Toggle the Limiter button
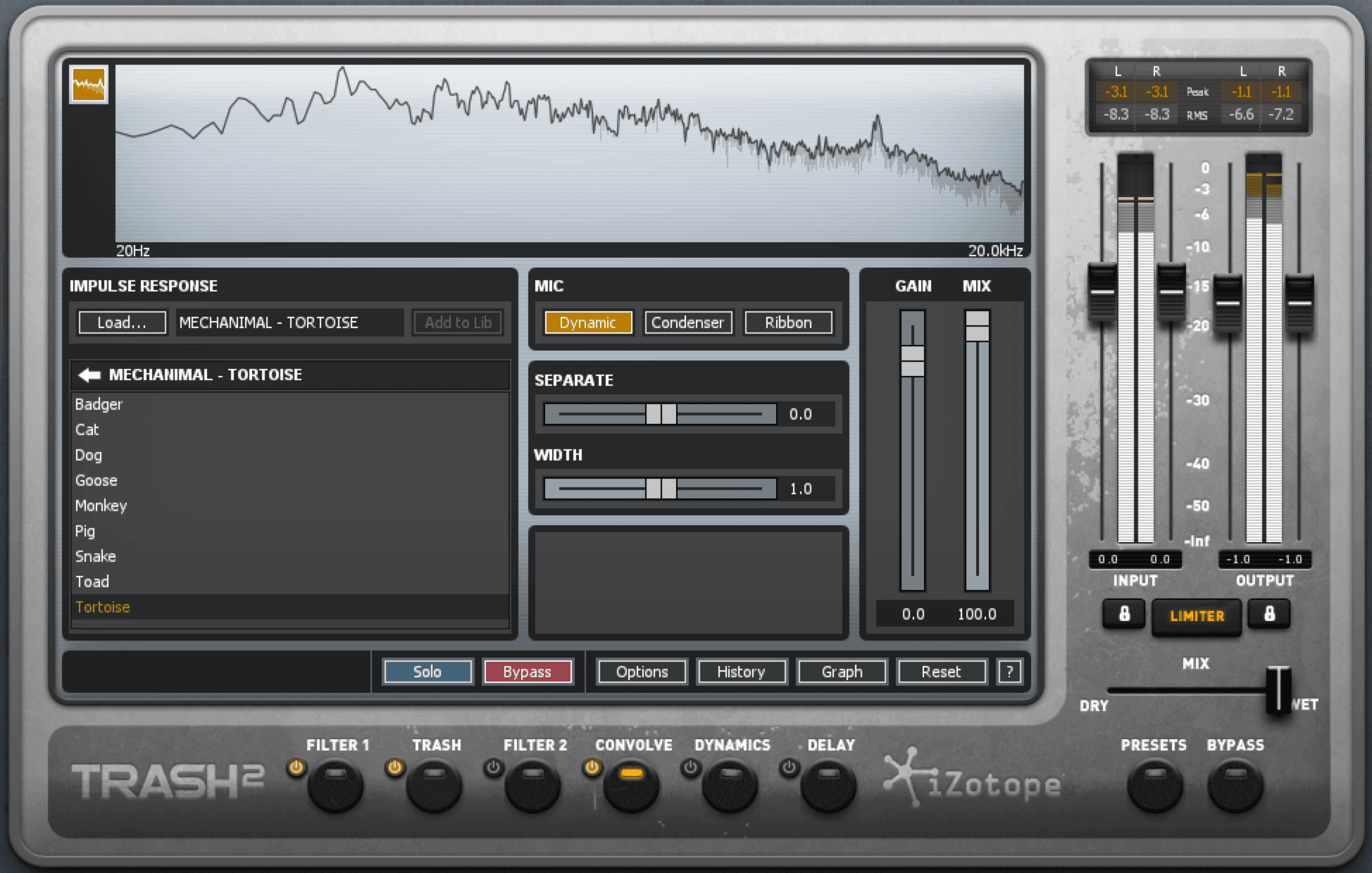The height and width of the screenshot is (873, 1372). [x=1197, y=616]
